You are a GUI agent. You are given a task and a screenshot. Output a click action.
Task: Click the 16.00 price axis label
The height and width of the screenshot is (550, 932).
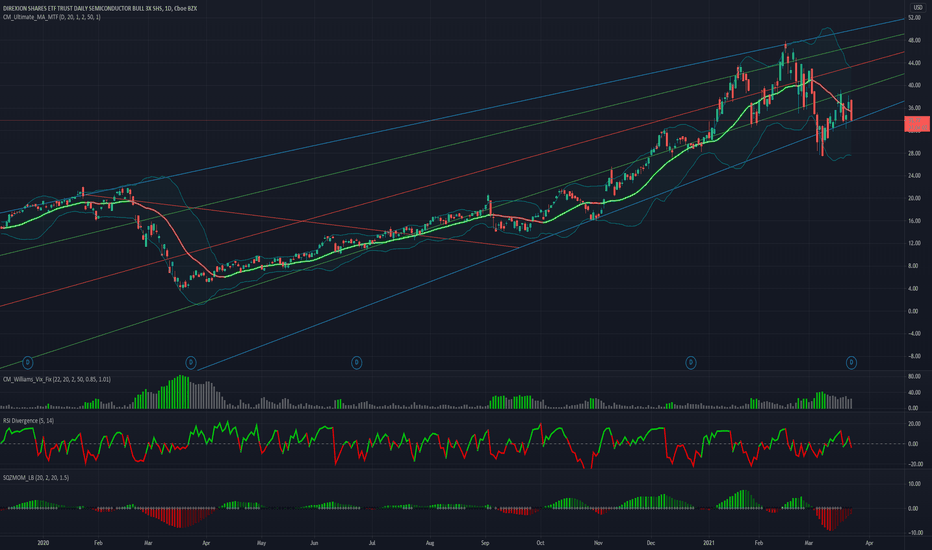pyautogui.click(x=914, y=221)
